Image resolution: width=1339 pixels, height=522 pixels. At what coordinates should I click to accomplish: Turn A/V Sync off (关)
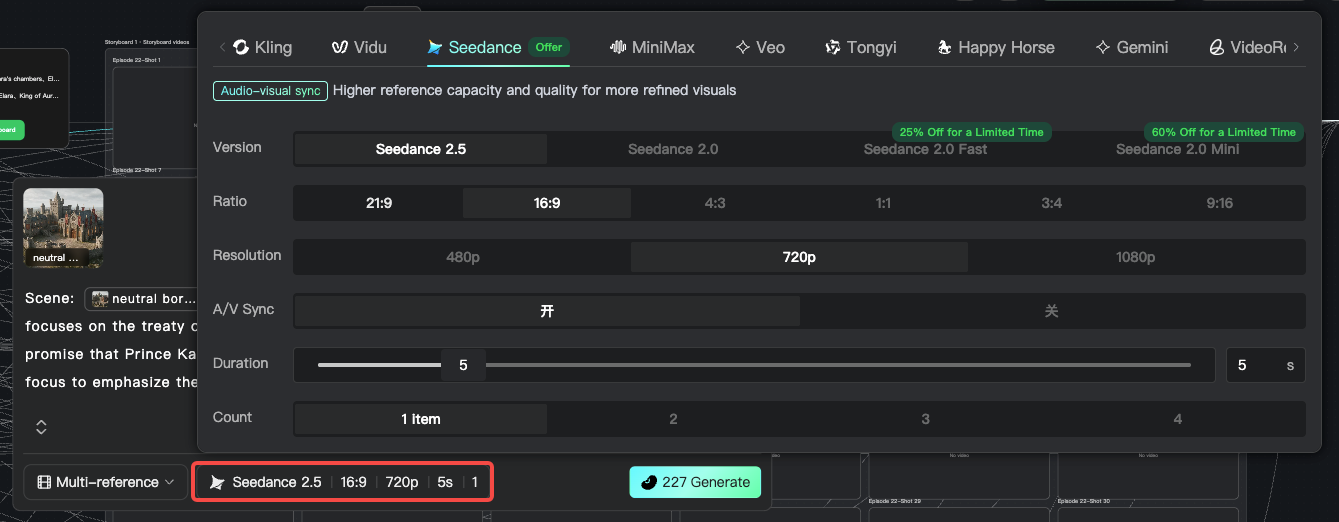pyautogui.click(x=1051, y=311)
